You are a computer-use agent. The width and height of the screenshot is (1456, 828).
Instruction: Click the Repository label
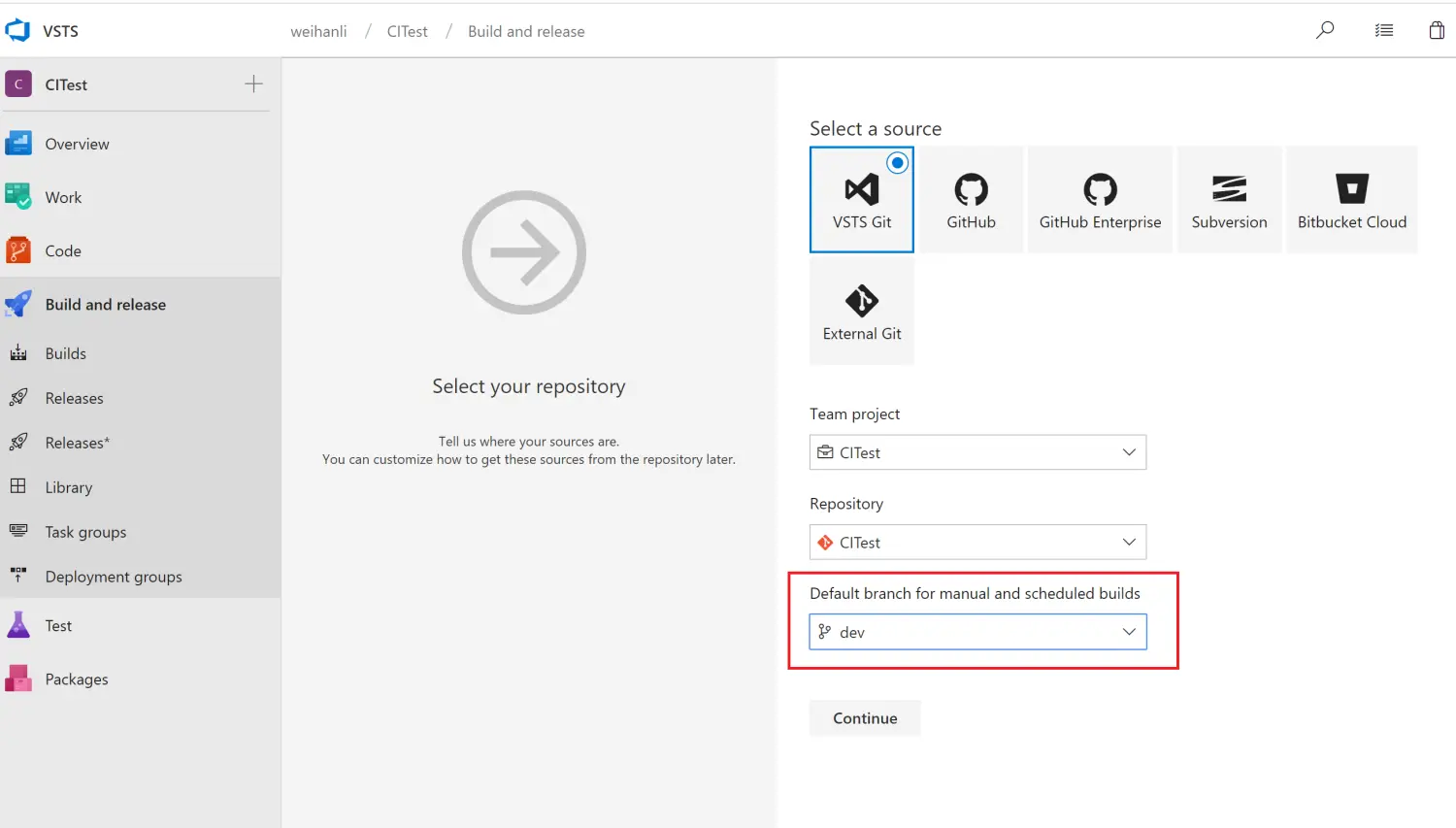(846, 504)
